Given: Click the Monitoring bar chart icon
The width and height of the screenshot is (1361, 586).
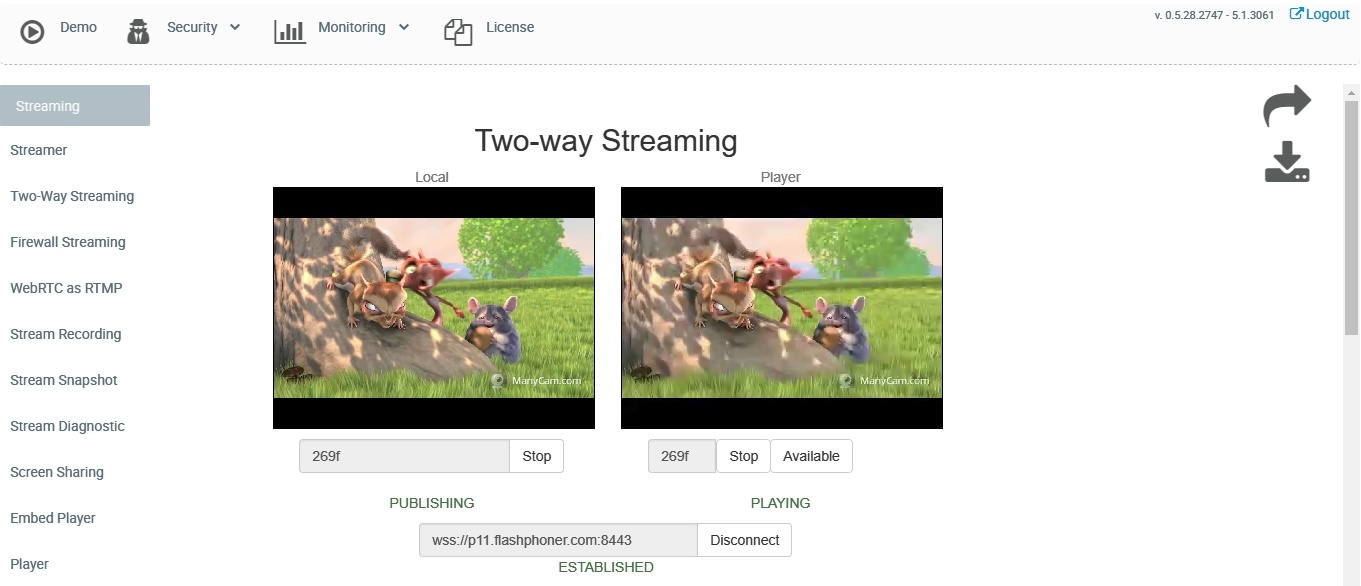Looking at the screenshot, I should tap(290, 31).
